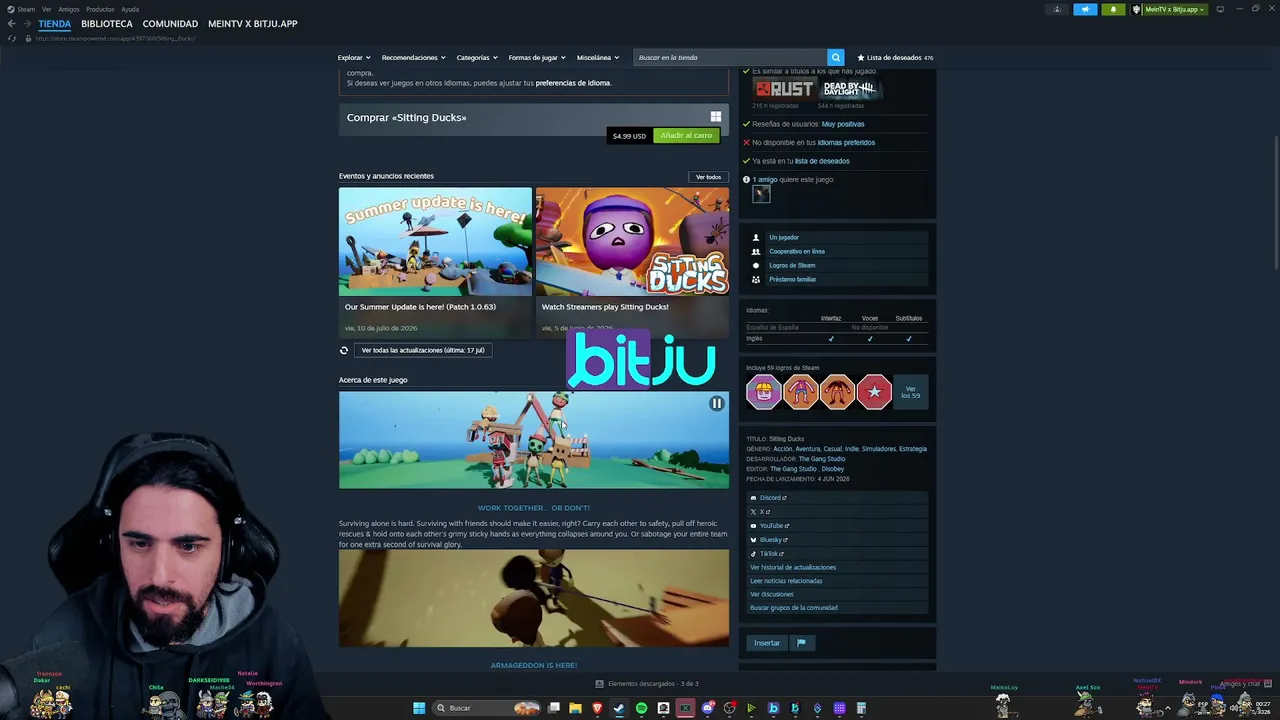The height and width of the screenshot is (720, 1280).
Task: Submit search with the magnifier button
Action: tap(835, 57)
